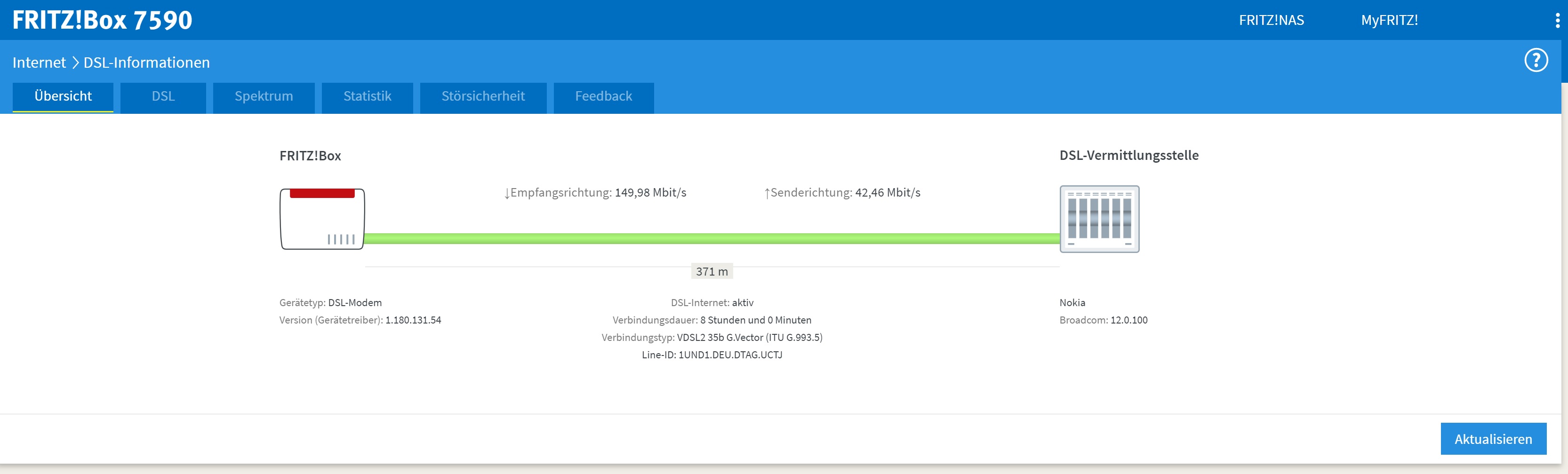Click the Nokia vendor label

pyautogui.click(x=1072, y=302)
